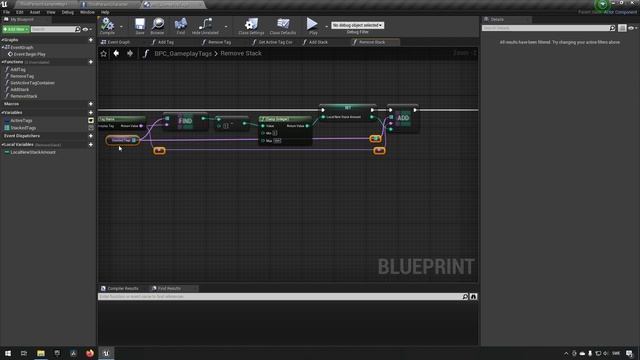Click the magnifier icon in Find Results bar

click(x=465, y=297)
